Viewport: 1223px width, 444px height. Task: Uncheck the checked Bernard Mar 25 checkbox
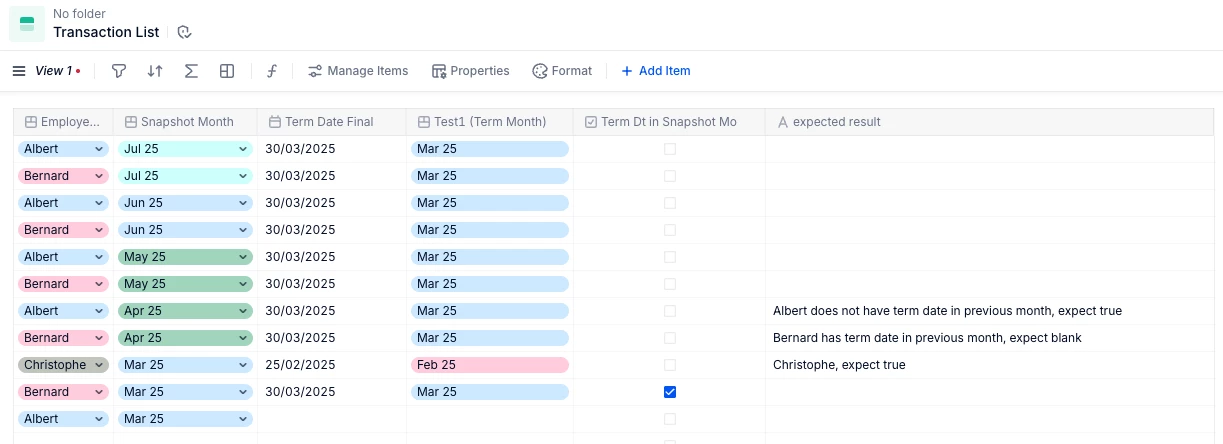[x=670, y=392]
